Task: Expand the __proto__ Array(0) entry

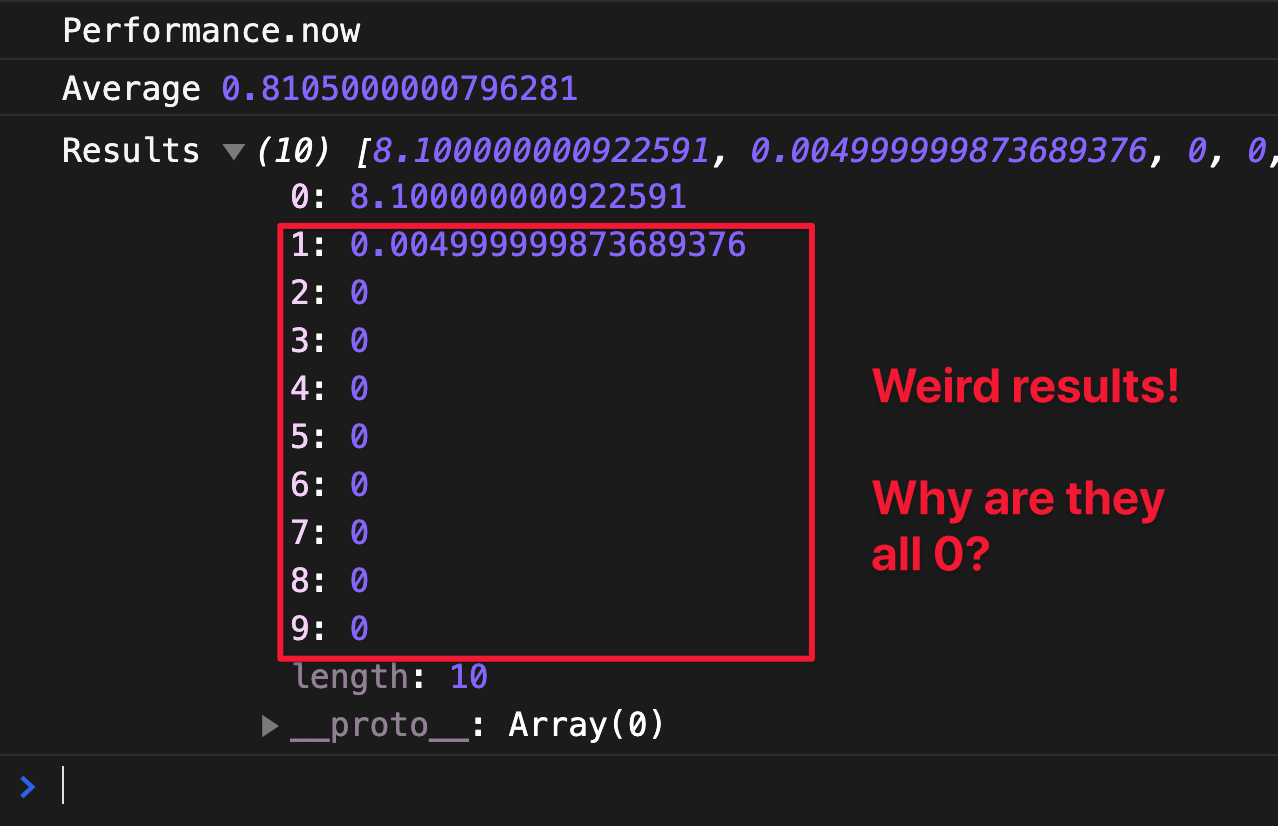Action: 269,725
